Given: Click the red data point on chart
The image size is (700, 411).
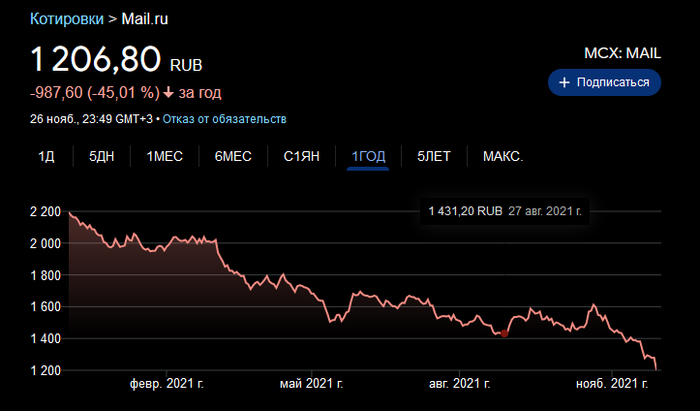Looking at the screenshot, I should 504,333.
